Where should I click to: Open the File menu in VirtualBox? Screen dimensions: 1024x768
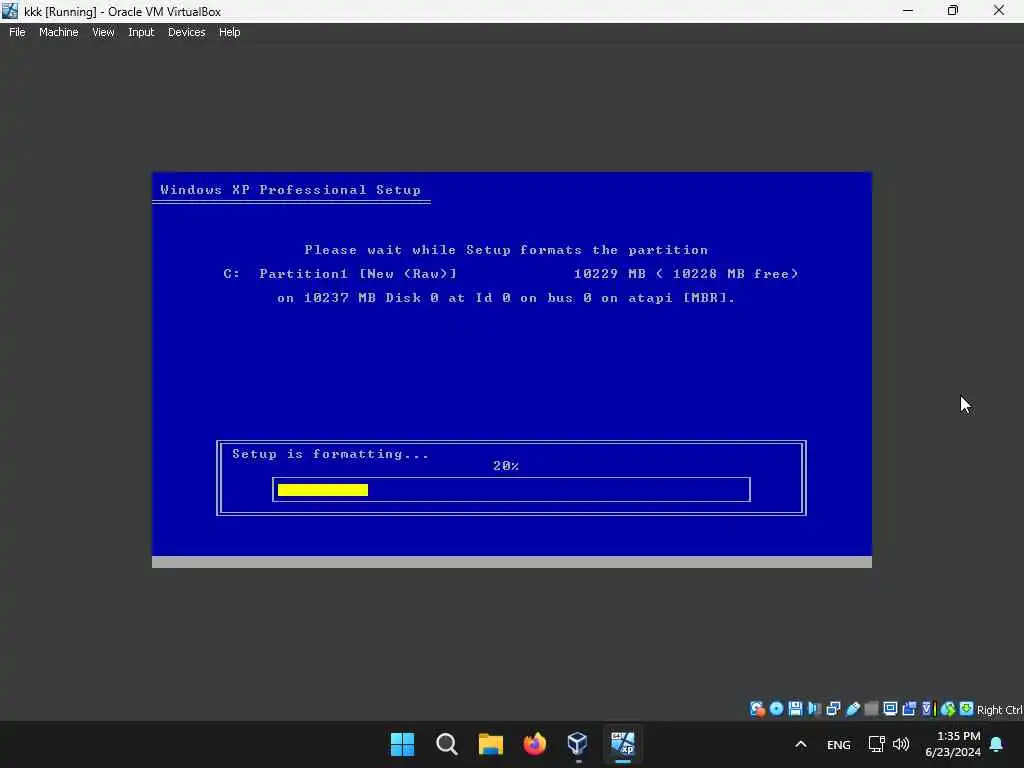(x=17, y=32)
